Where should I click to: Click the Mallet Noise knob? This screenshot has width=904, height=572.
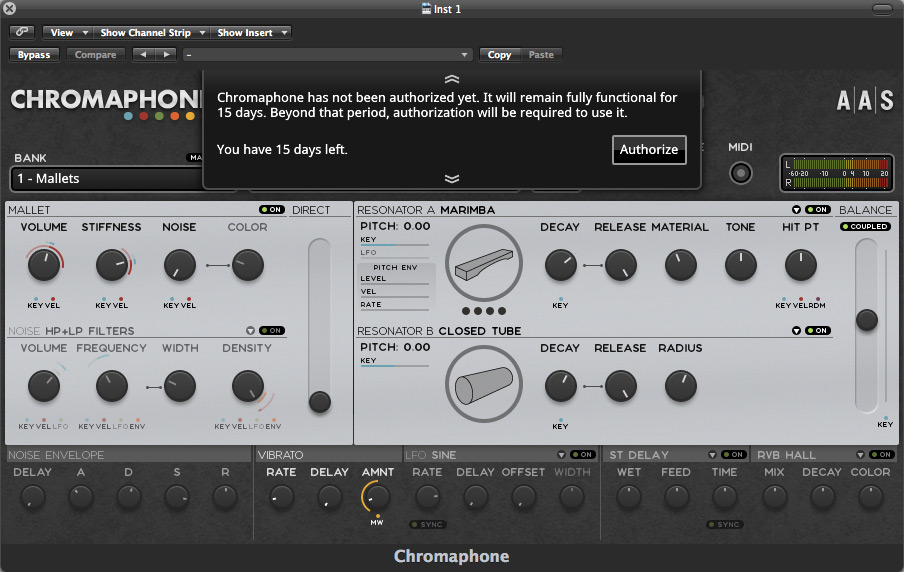point(179,265)
